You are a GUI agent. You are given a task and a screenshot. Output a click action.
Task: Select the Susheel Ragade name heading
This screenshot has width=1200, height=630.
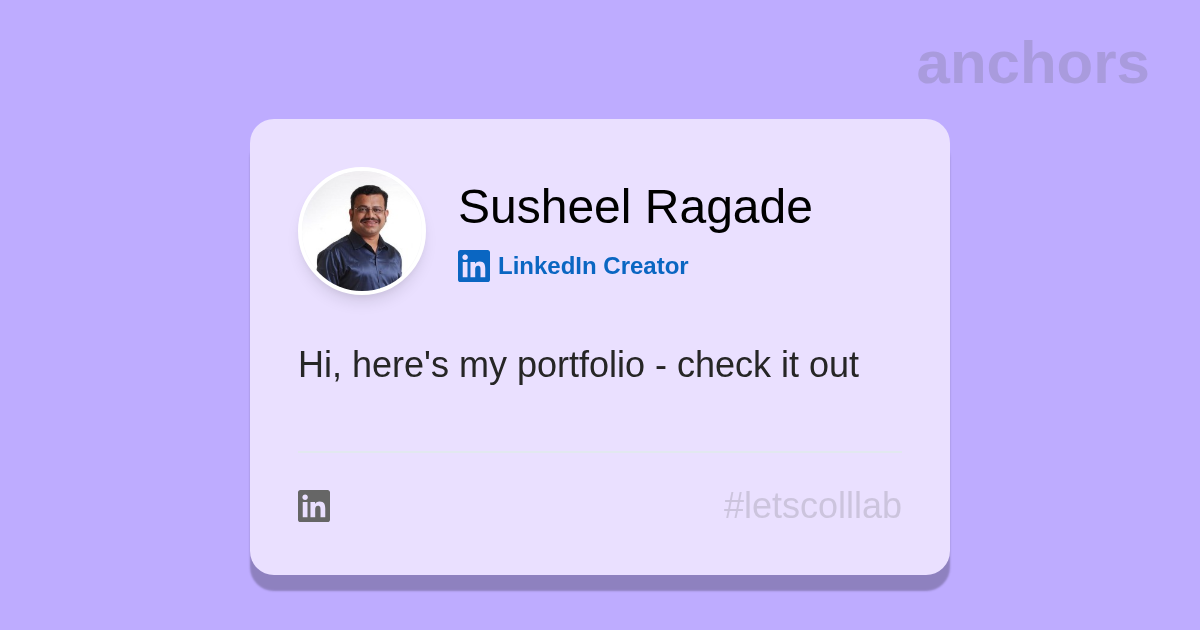point(635,207)
